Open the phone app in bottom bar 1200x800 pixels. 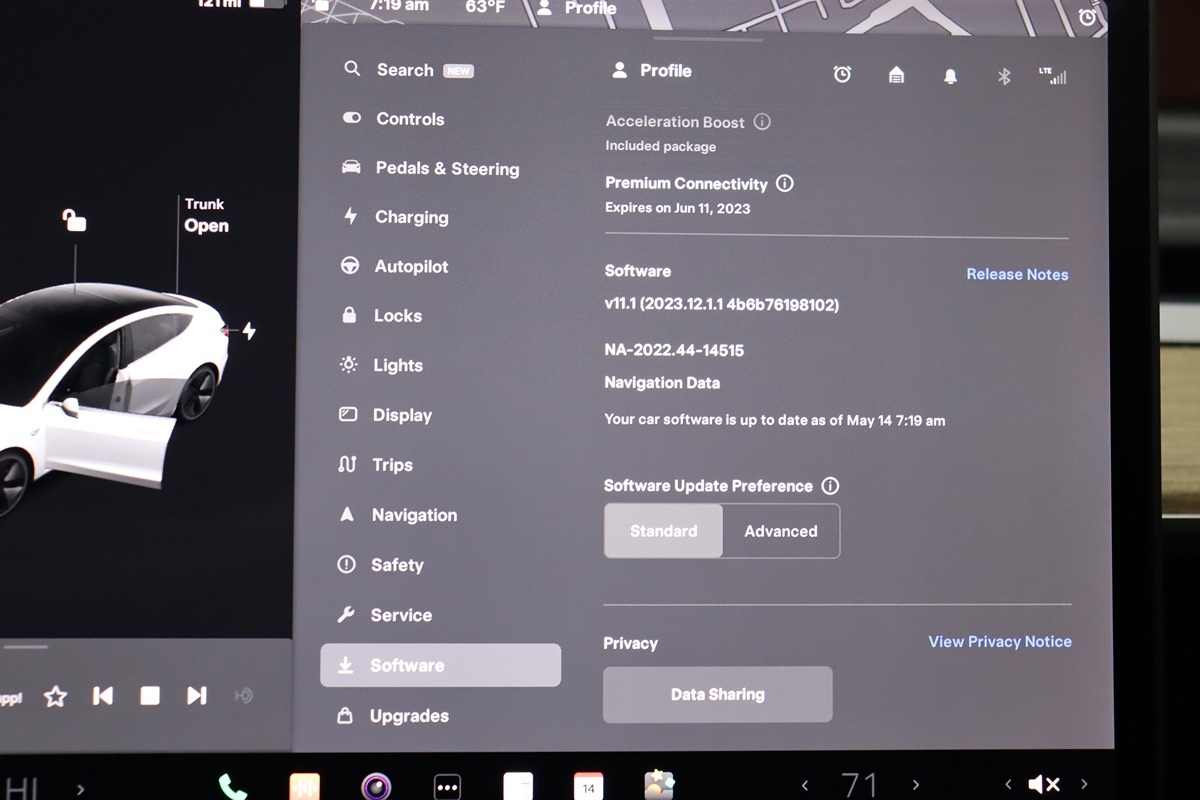tap(232, 786)
